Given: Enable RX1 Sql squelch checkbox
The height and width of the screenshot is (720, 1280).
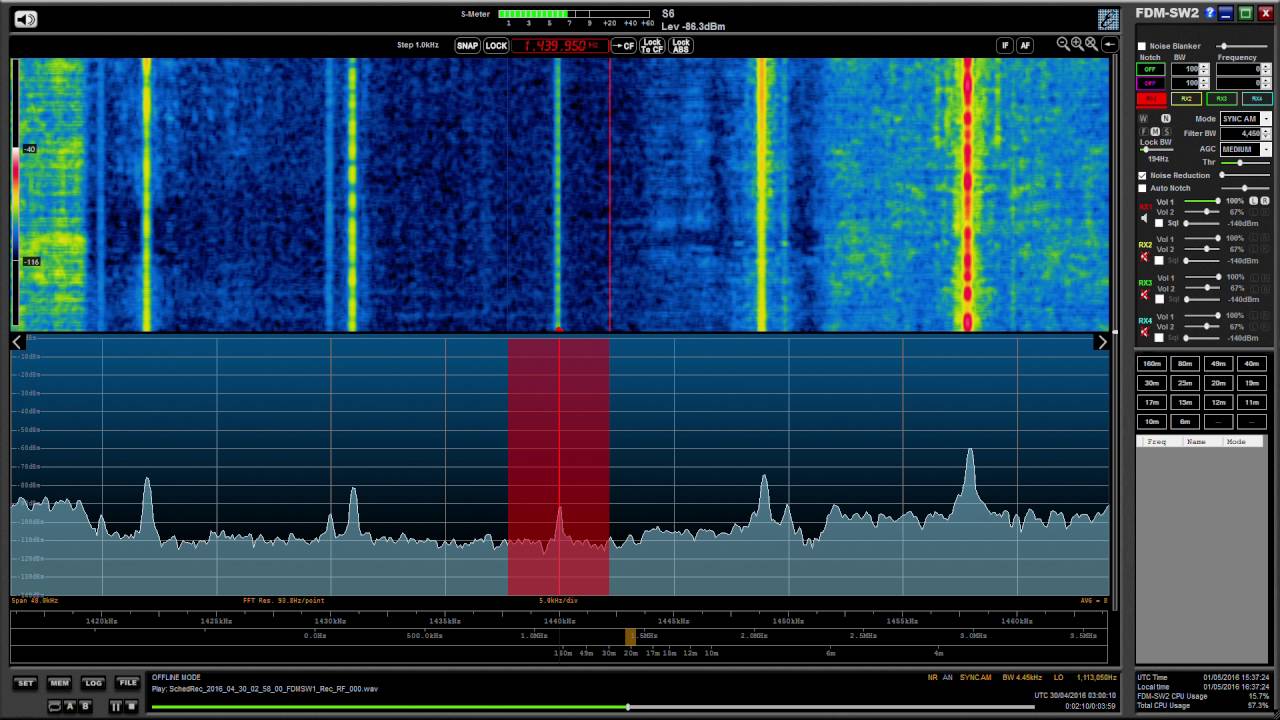Looking at the screenshot, I should [x=1159, y=223].
